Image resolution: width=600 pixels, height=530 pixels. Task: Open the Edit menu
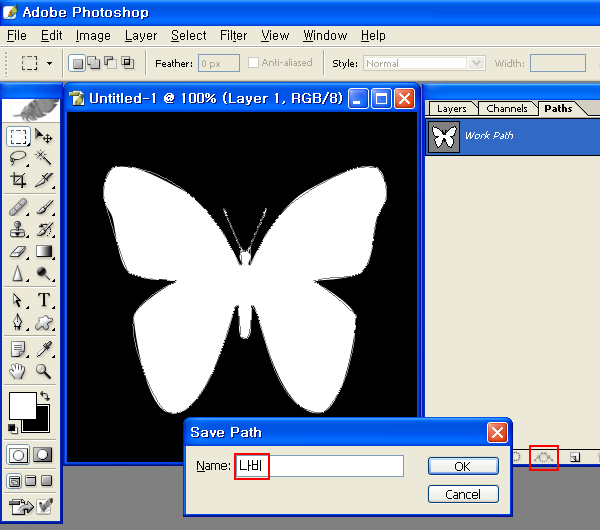(x=51, y=36)
